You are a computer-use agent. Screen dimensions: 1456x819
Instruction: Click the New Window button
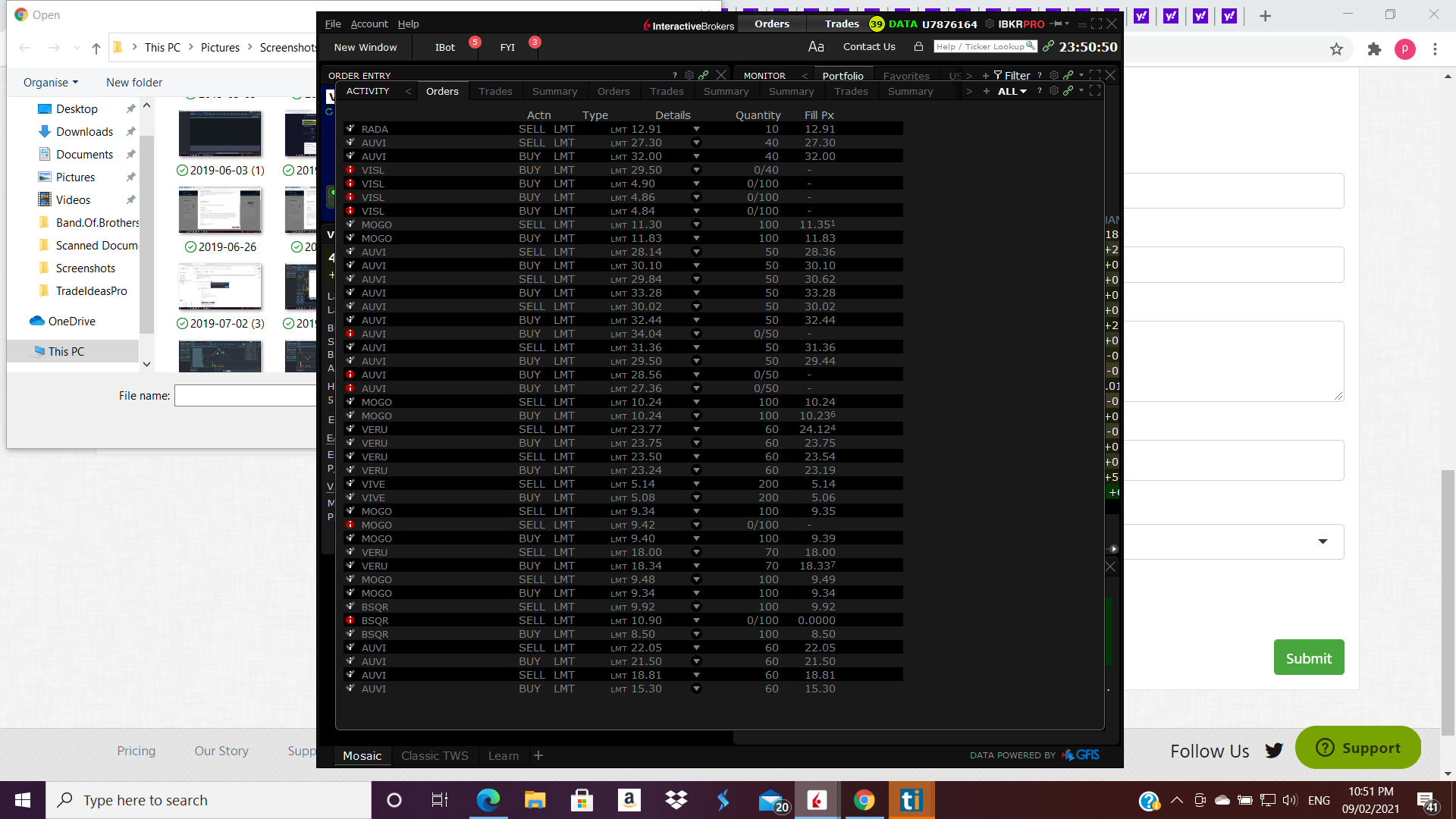pyautogui.click(x=366, y=47)
